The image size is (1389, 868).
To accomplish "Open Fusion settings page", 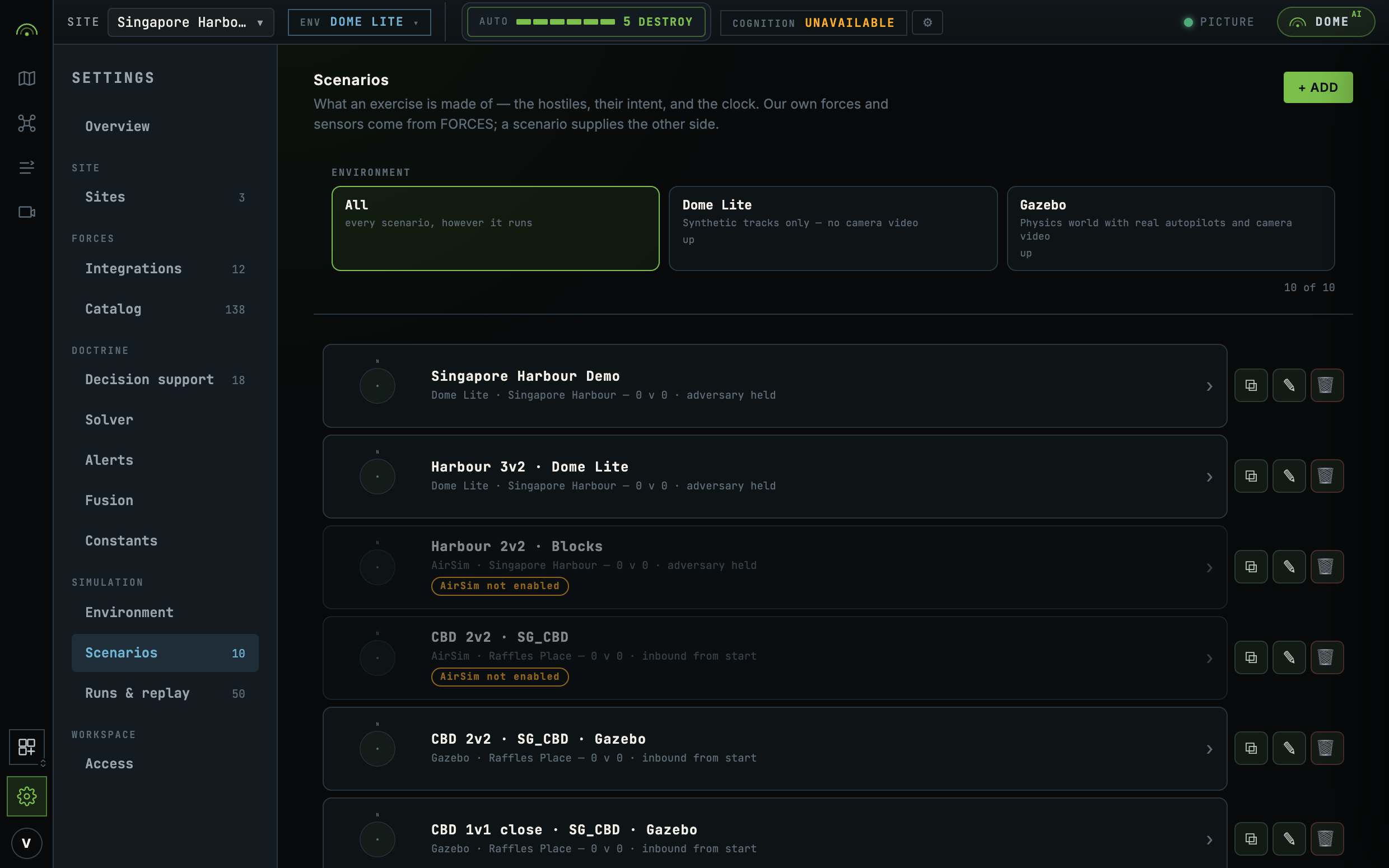I will pos(165,500).
